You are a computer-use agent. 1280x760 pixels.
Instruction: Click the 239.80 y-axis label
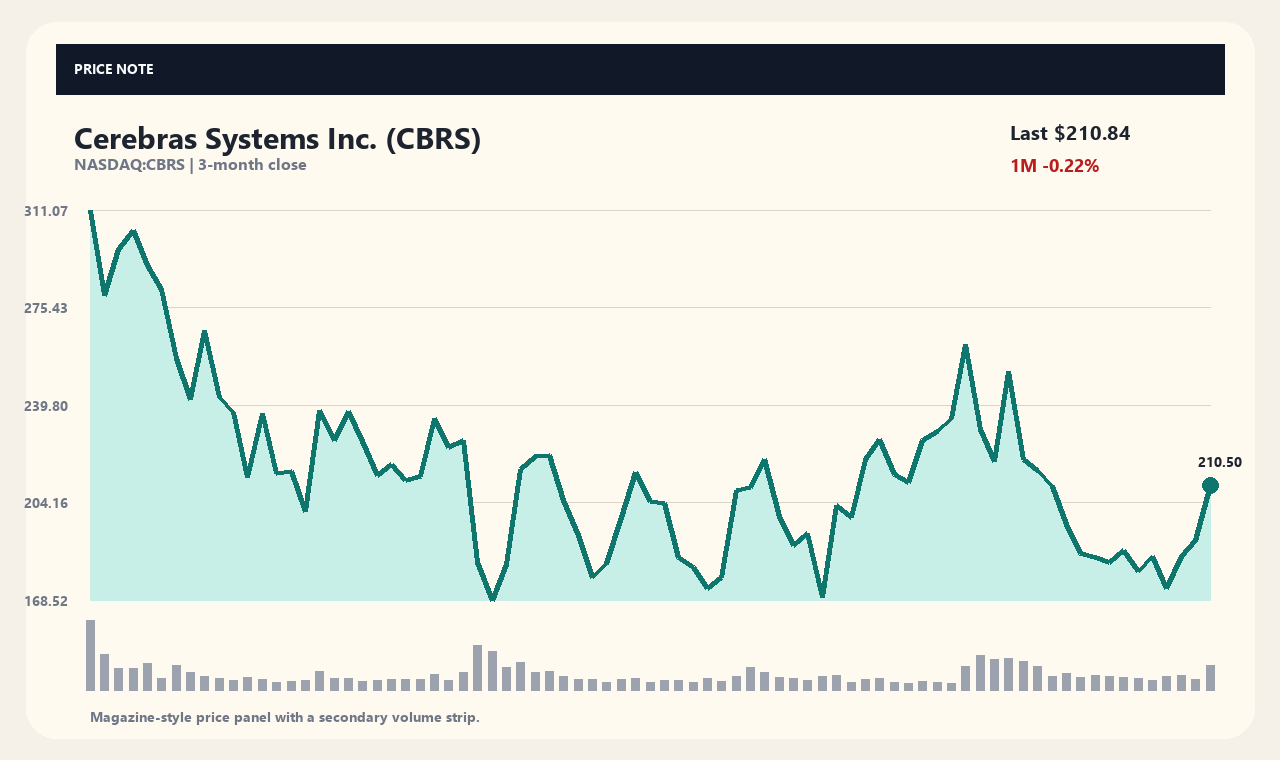[x=46, y=406]
